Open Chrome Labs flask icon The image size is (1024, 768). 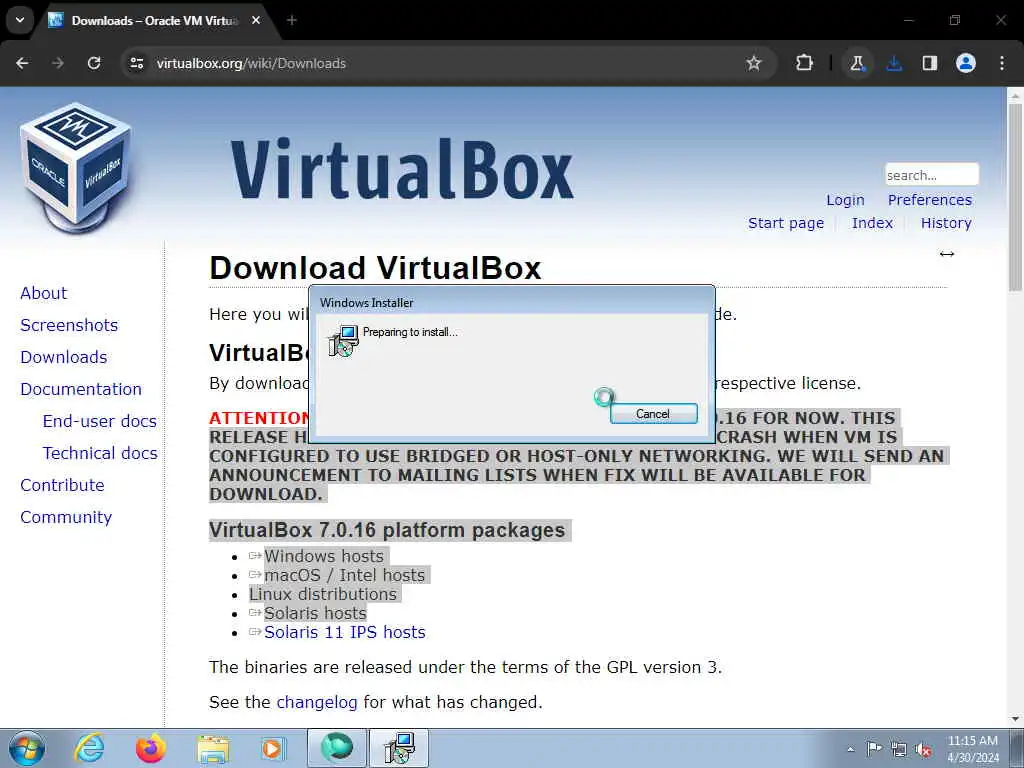(x=857, y=63)
